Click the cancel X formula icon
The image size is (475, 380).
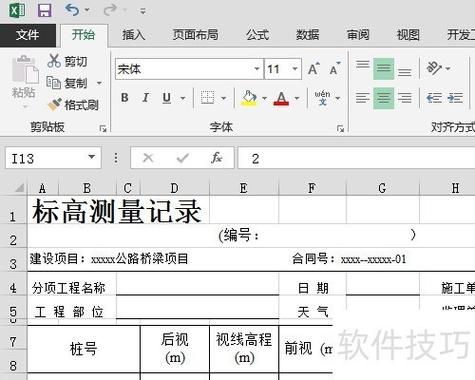click(x=148, y=158)
